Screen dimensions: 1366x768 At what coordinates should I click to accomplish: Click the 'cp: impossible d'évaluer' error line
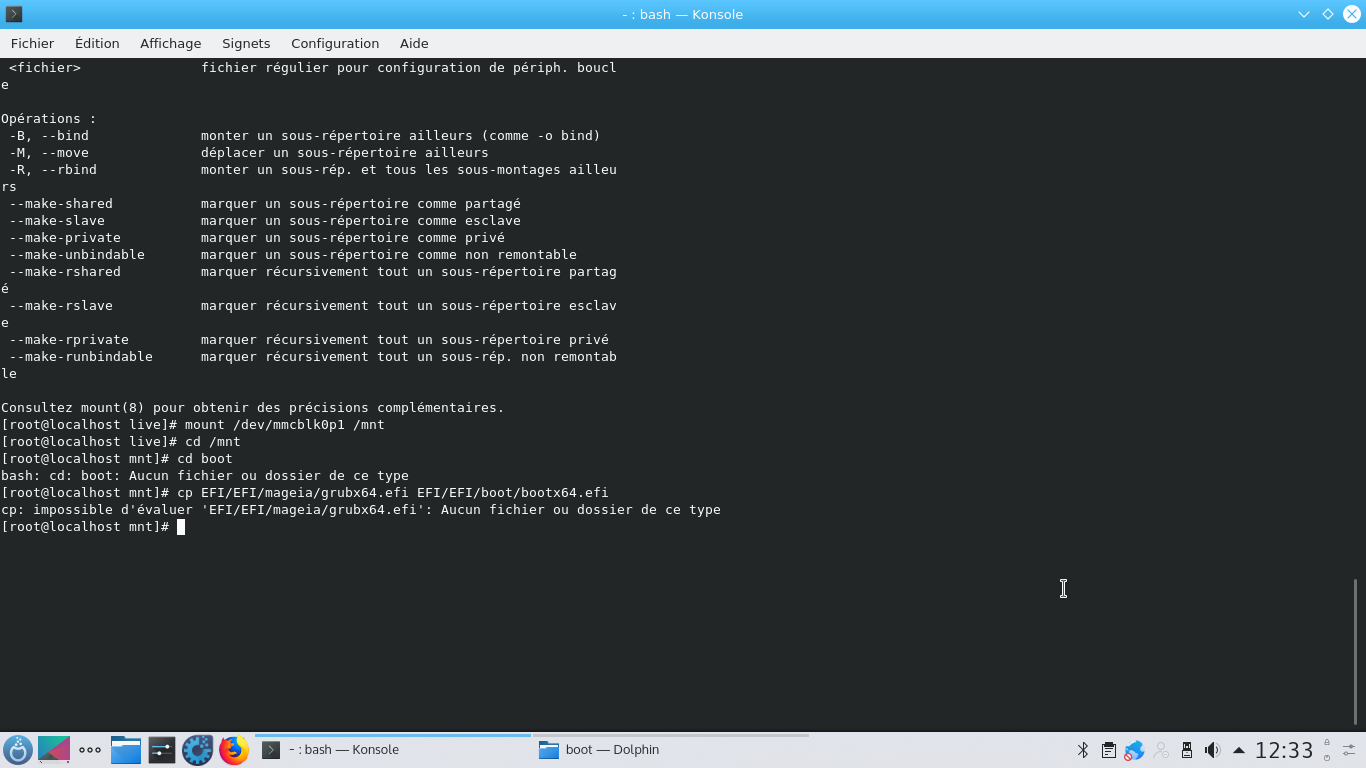(361, 510)
